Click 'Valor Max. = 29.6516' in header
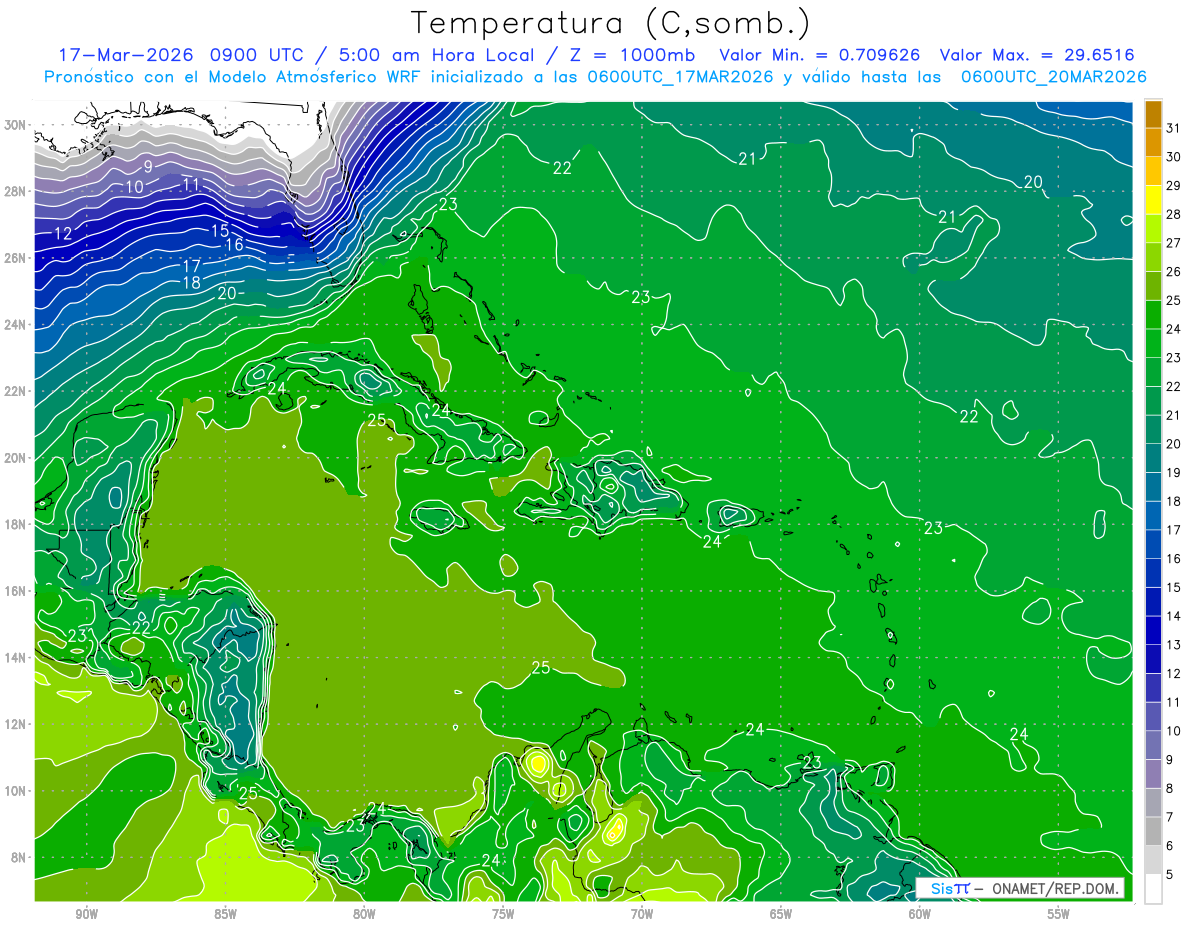Screen dimensions: 1200x927 [x=1037, y=55]
